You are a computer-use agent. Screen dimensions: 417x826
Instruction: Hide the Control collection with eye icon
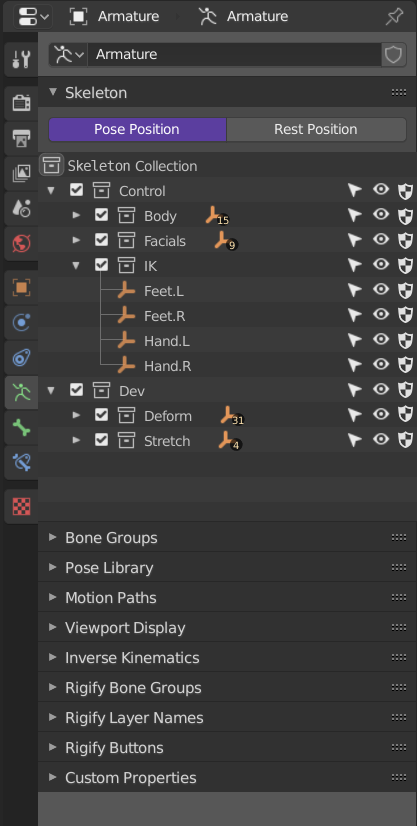tap(381, 190)
